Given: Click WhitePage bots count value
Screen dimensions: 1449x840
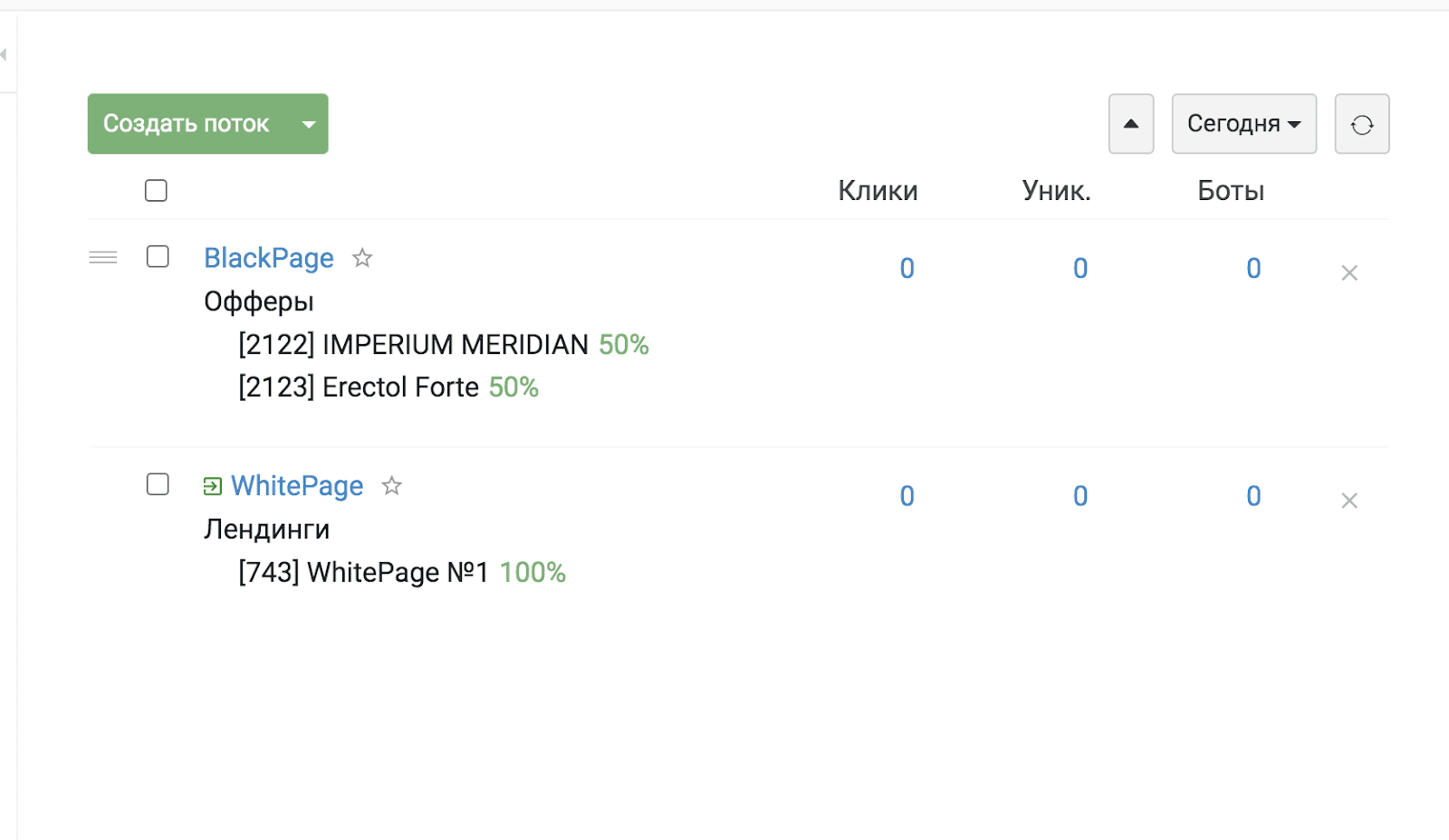Looking at the screenshot, I should pos(1253,497).
